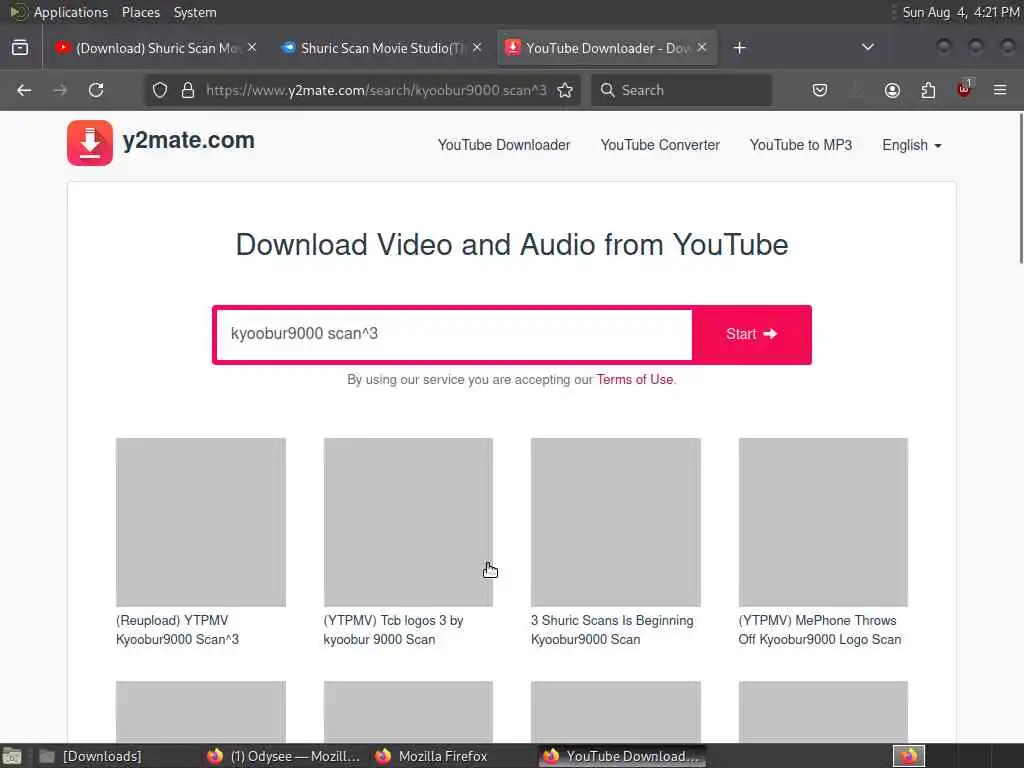
Task: Click title (YTPMV) MePhone Throws Off Kyoobur9000
Action: [820, 630]
